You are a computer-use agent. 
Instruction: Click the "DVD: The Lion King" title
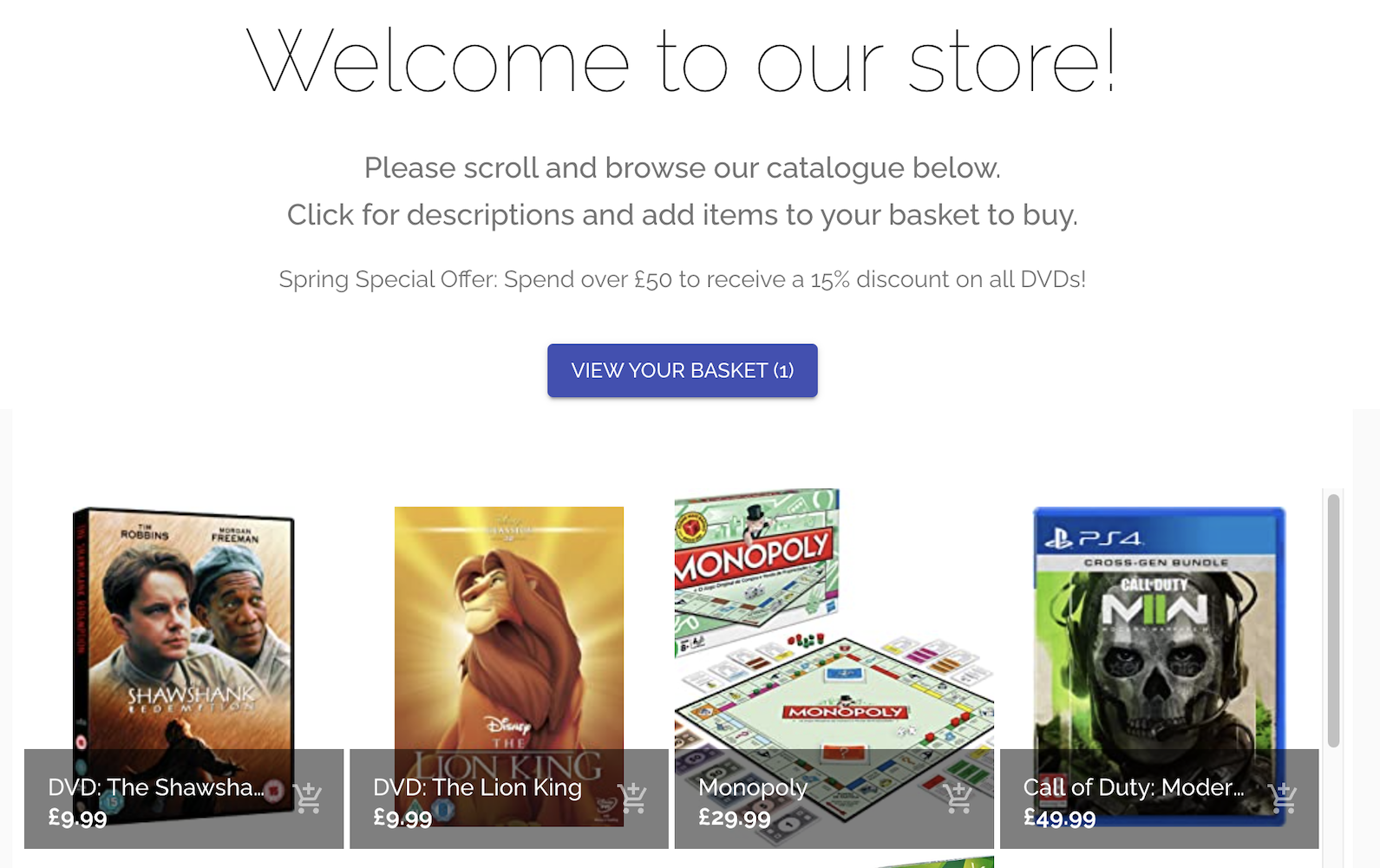(477, 787)
